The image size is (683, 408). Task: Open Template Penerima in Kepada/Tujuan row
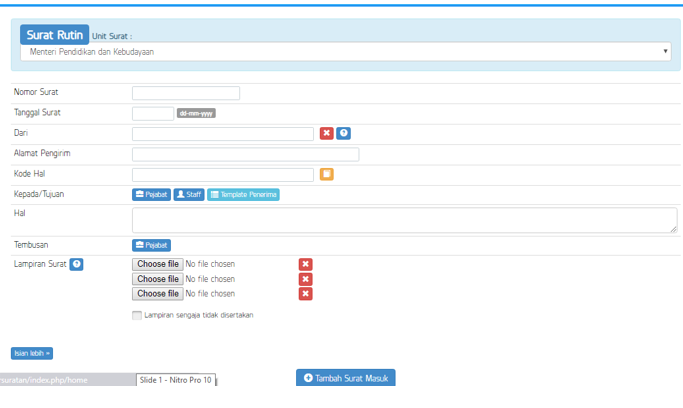243,194
